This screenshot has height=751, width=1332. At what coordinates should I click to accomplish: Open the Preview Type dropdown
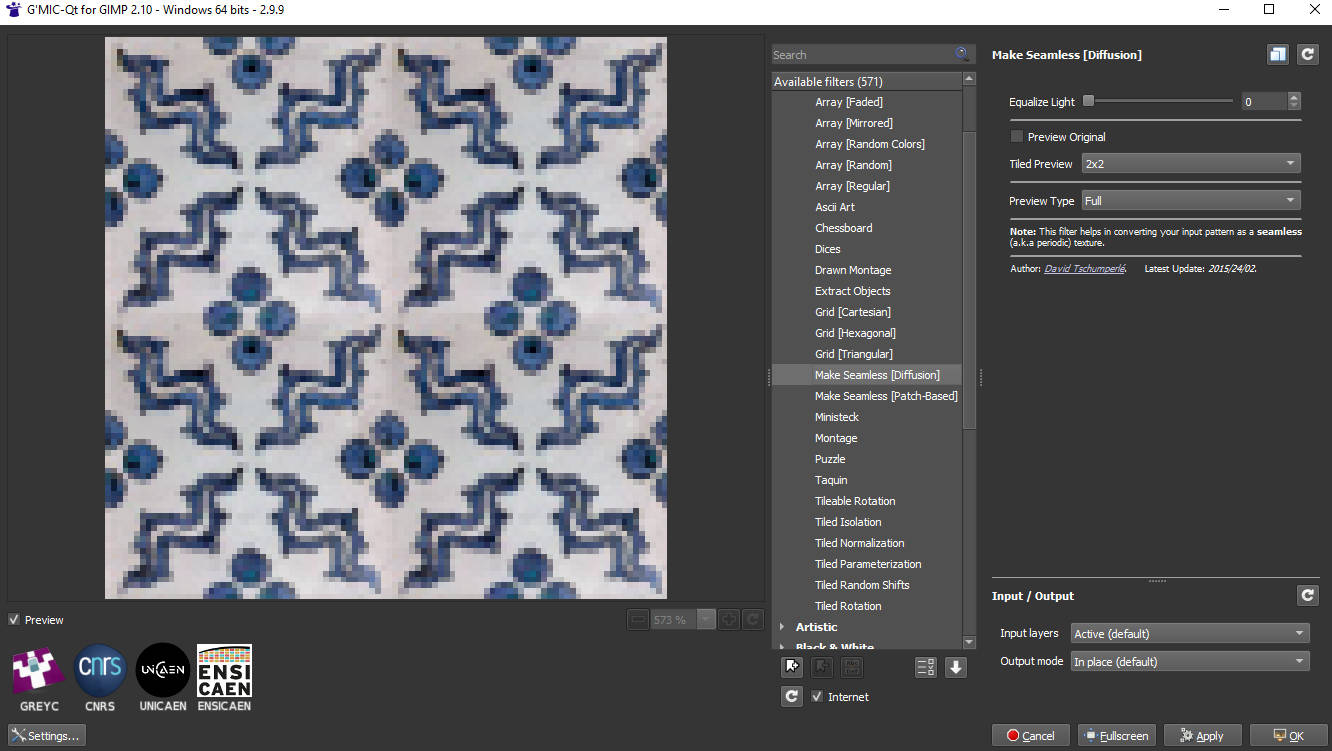click(x=1191, y=201)
